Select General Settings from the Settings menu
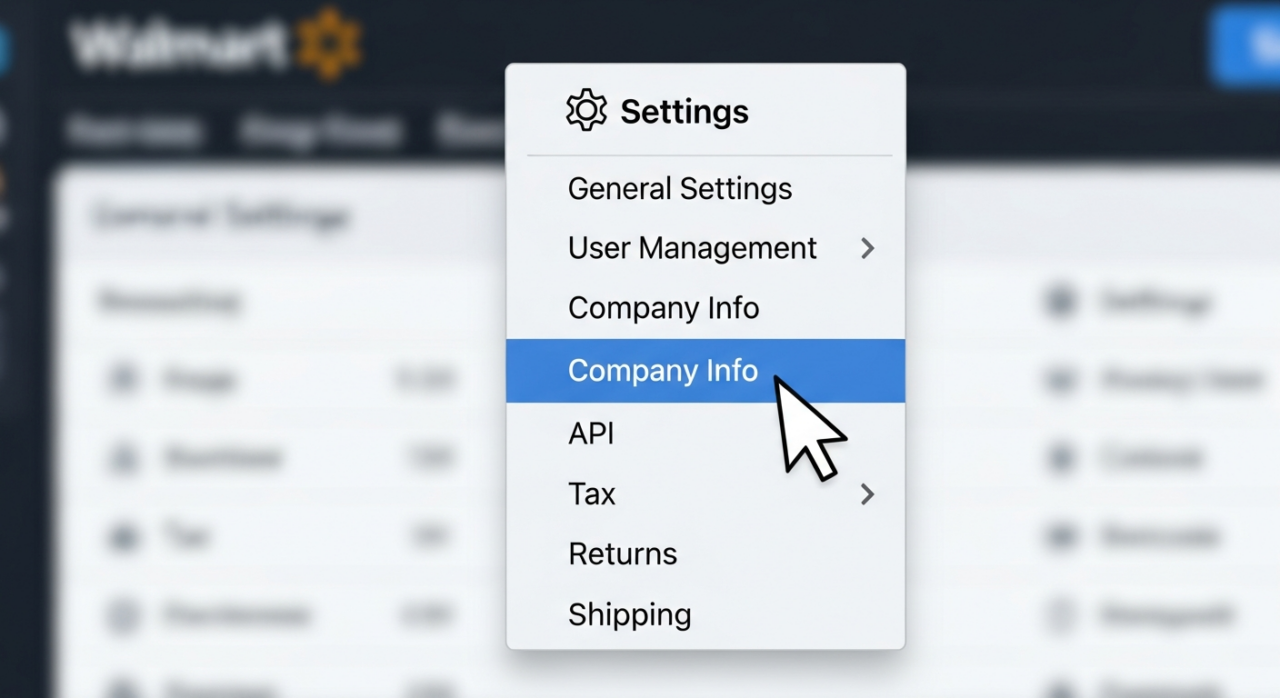 [679, 188]
